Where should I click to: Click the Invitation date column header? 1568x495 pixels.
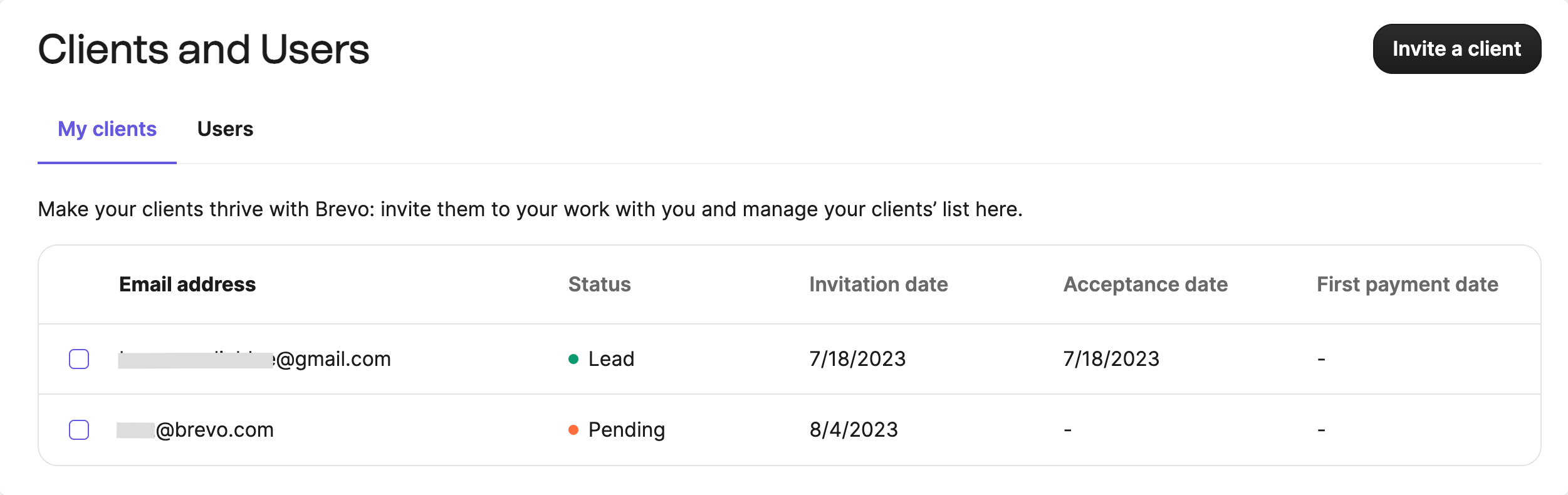pyautogui.click(x=878, y=284)
